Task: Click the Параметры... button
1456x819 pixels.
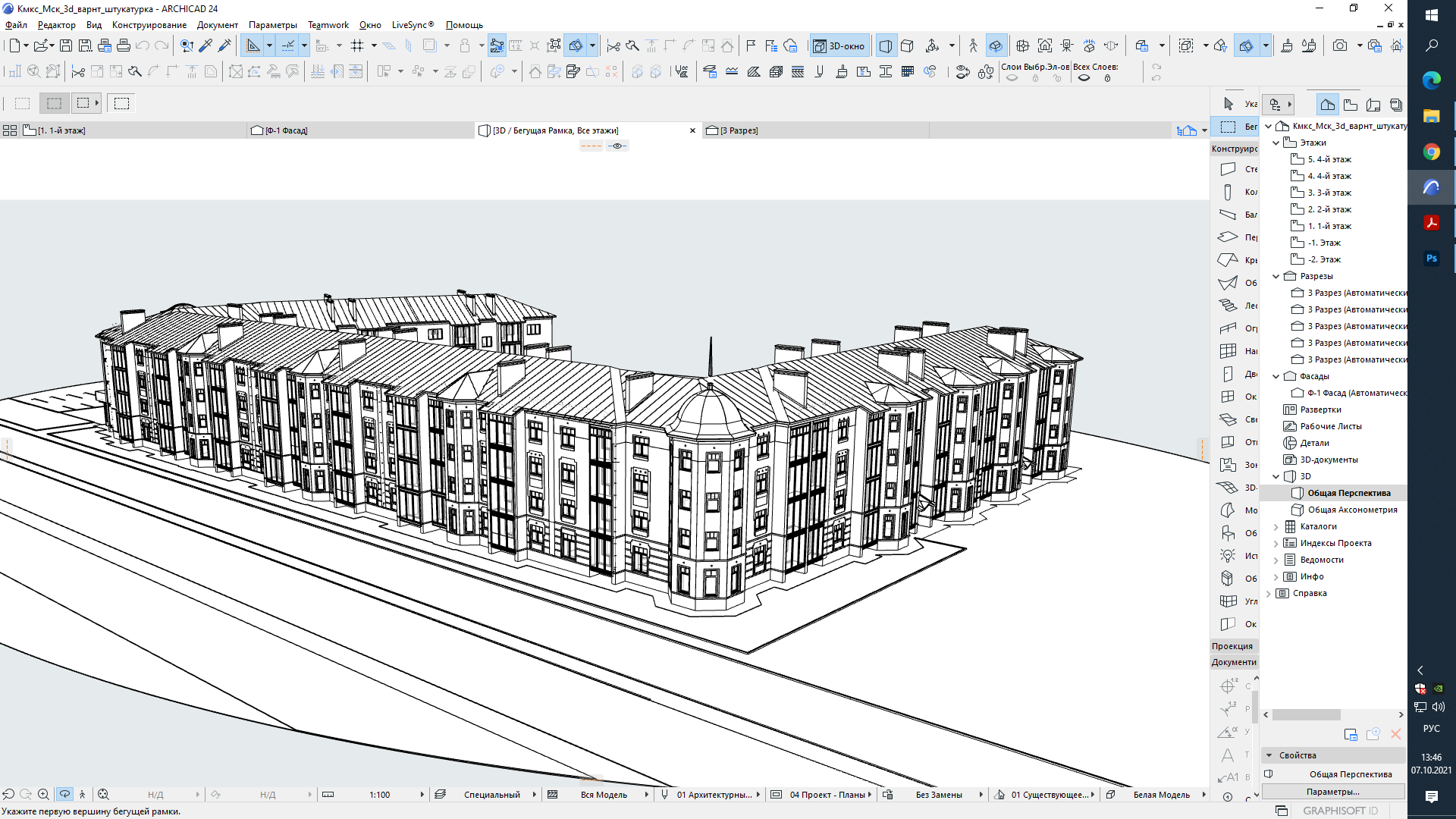Action: coord(1333,792)
